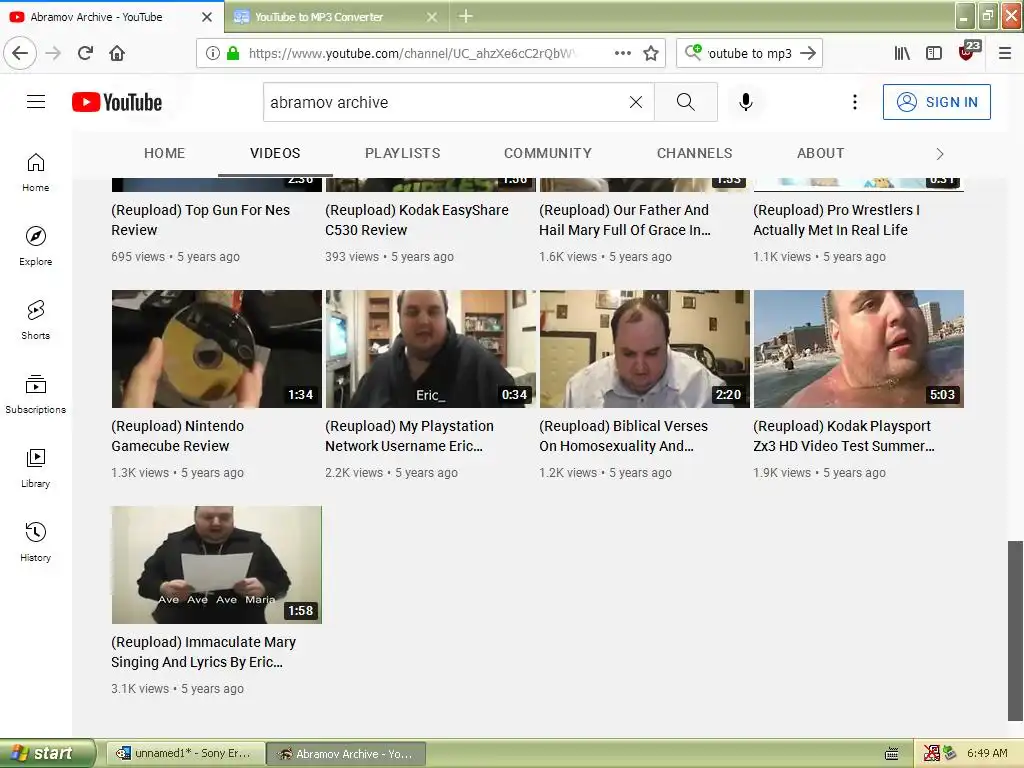This screenshot has height=768, width=1024.
Task: Open Kodak EasyShare C530 Review video title
Action: tap(417, 220)
